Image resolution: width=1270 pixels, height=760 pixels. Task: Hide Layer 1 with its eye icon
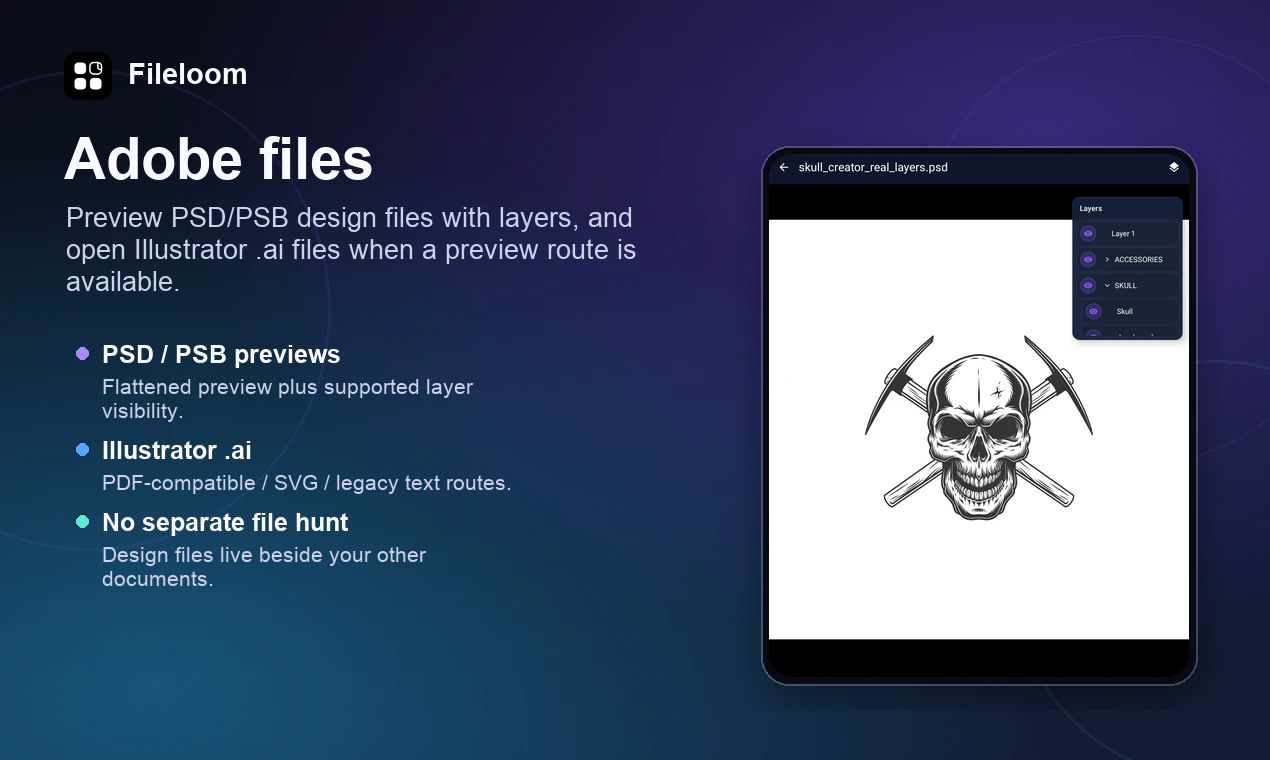coord(1088,233)
